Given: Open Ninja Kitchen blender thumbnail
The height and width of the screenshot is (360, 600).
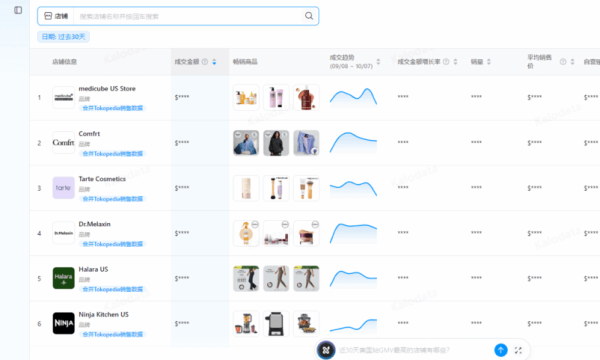Looking at the screenshot, I should tap(246, 323).
